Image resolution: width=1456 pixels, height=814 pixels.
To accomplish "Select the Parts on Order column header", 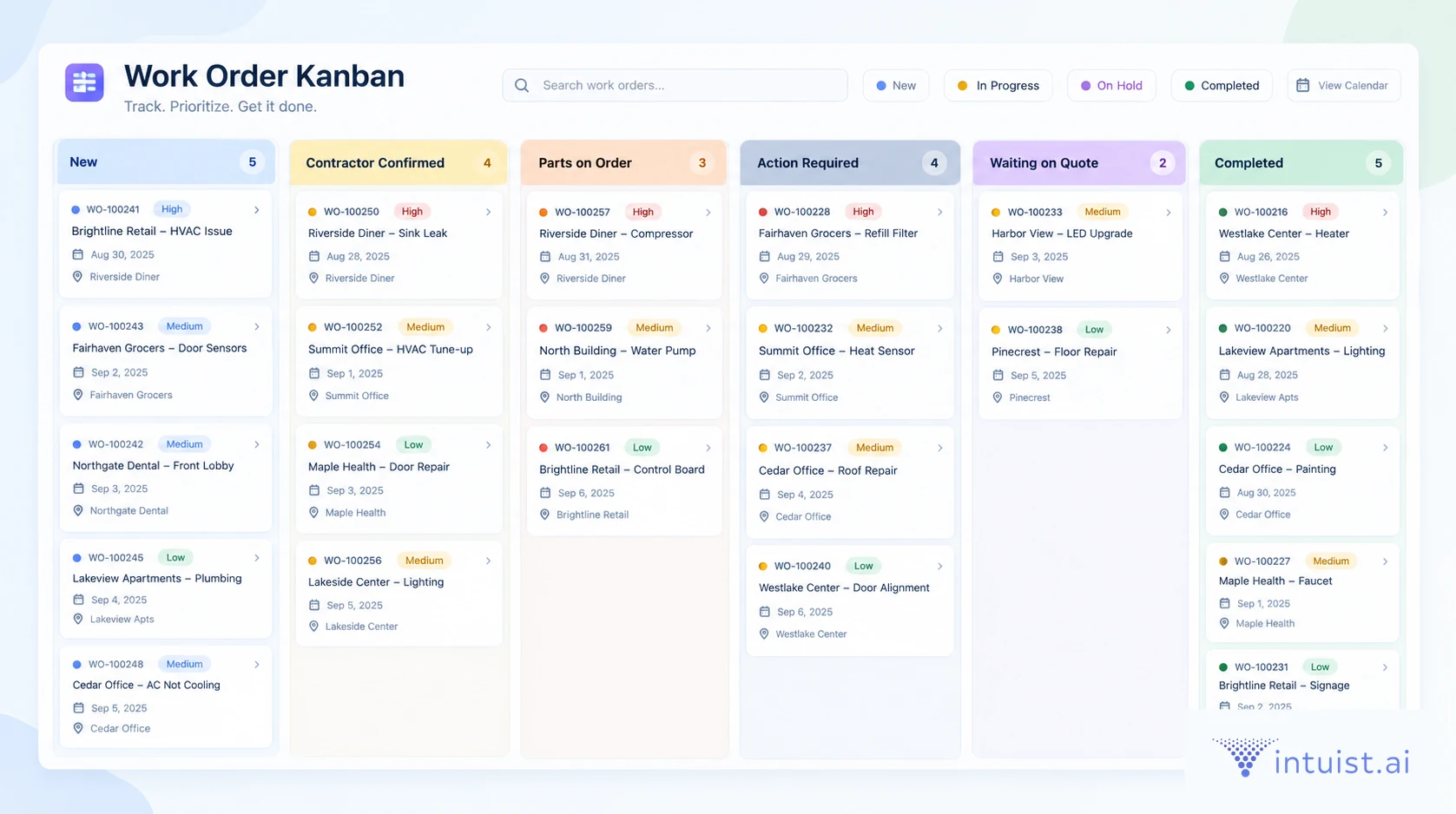I will tap(623, 163).
